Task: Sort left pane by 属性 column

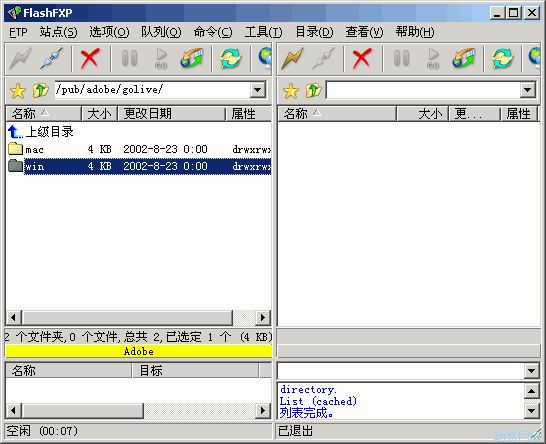Action: tap(249, 114)
